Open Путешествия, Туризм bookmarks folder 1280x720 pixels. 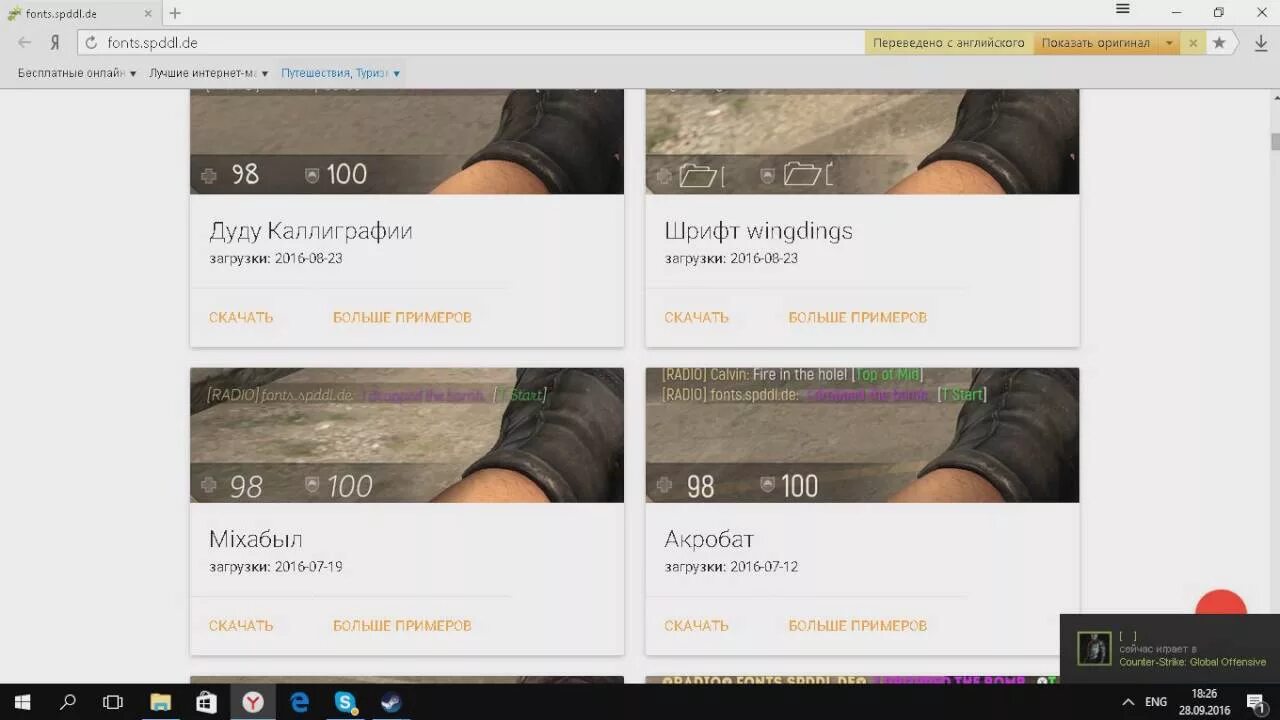click(x=341, y=73)
